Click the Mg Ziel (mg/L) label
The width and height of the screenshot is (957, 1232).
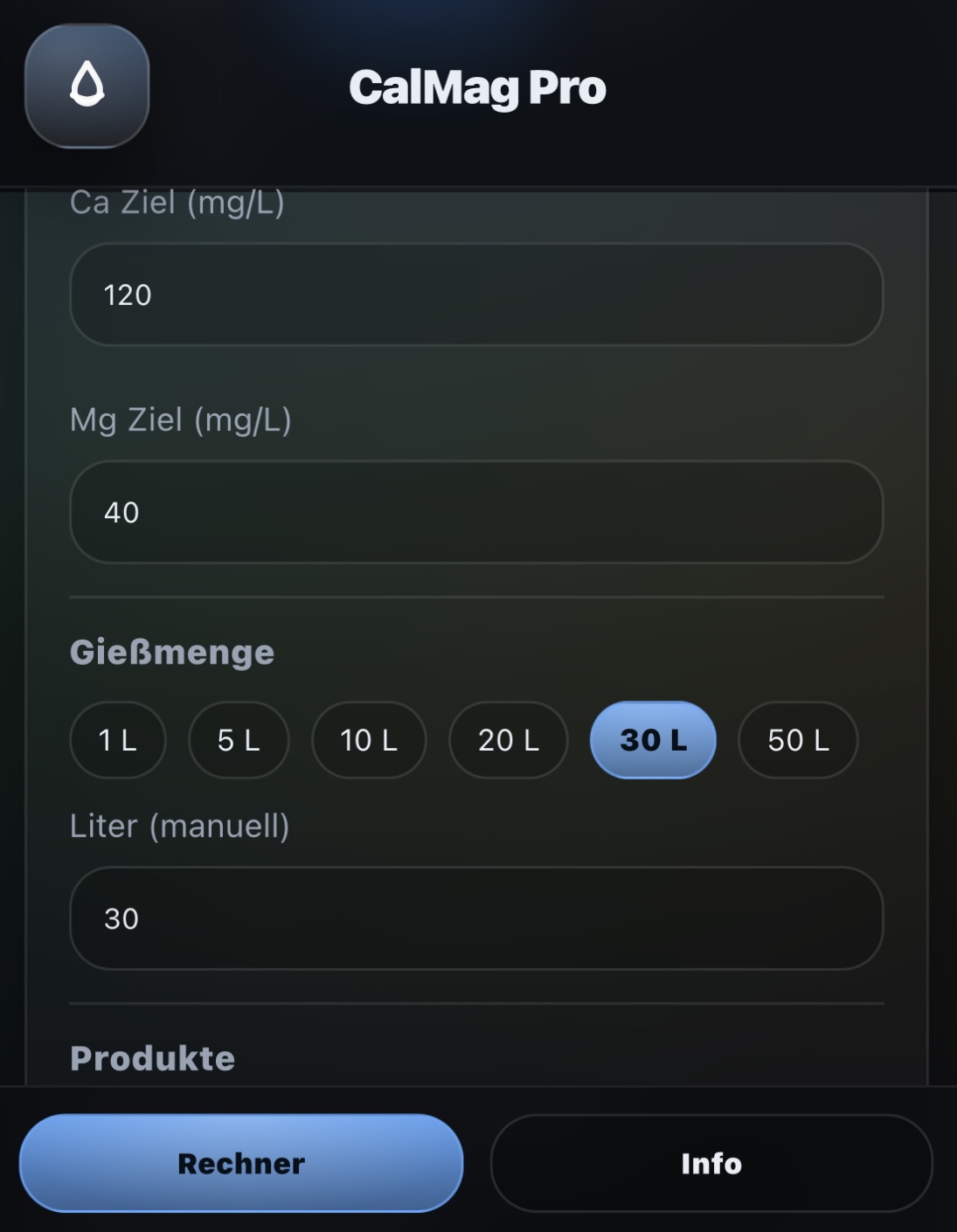point(181,419)
